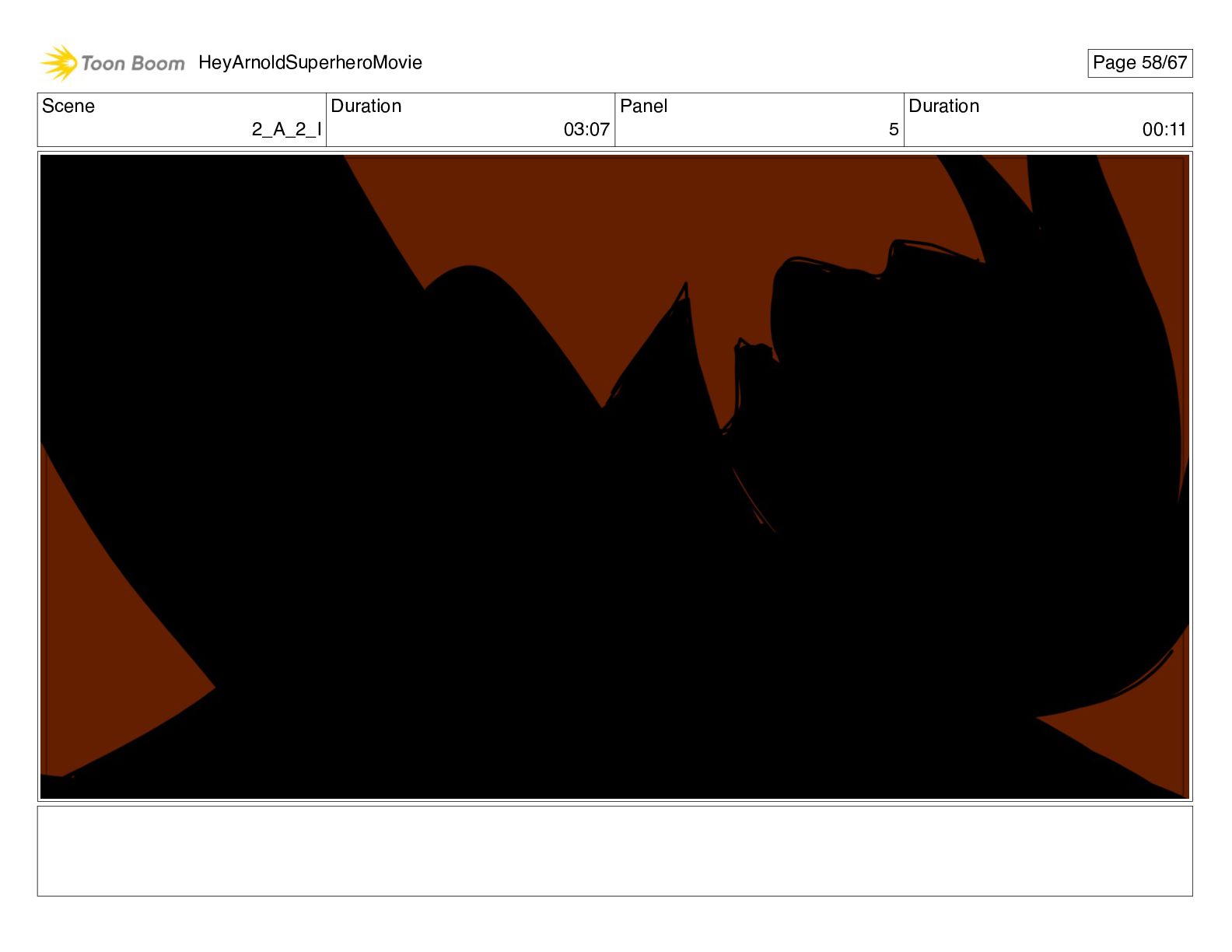Select the Duration label above 03:07

[x=366, y=106]
